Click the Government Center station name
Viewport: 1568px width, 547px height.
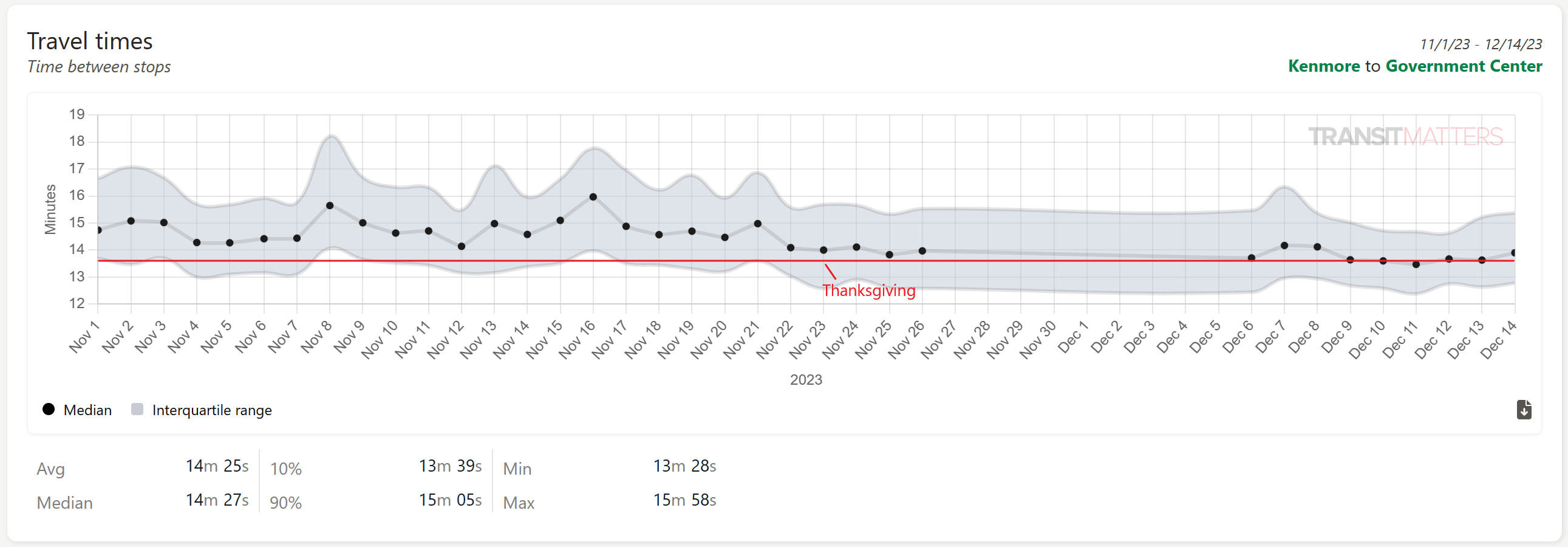(x=1464, y=66)
